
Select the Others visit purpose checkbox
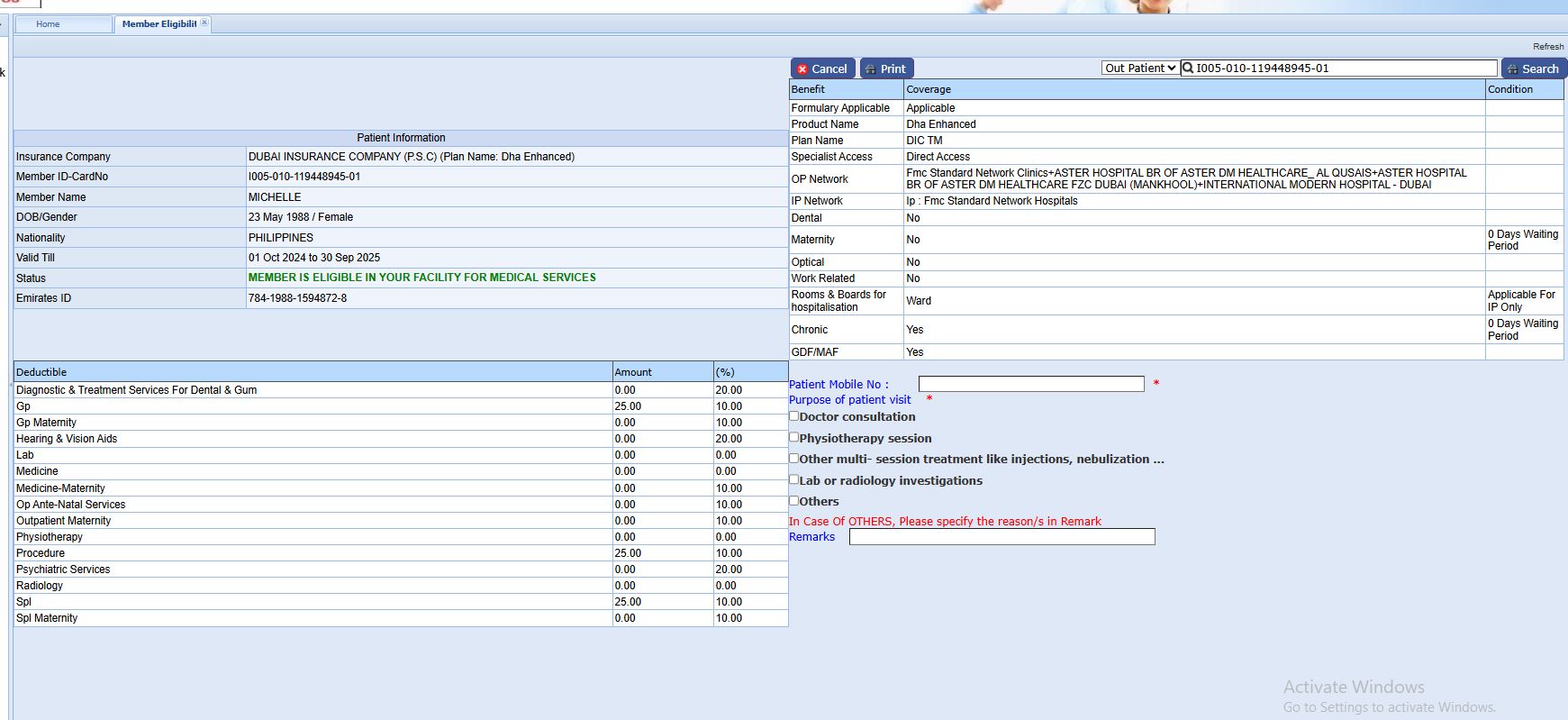[794, 500]
